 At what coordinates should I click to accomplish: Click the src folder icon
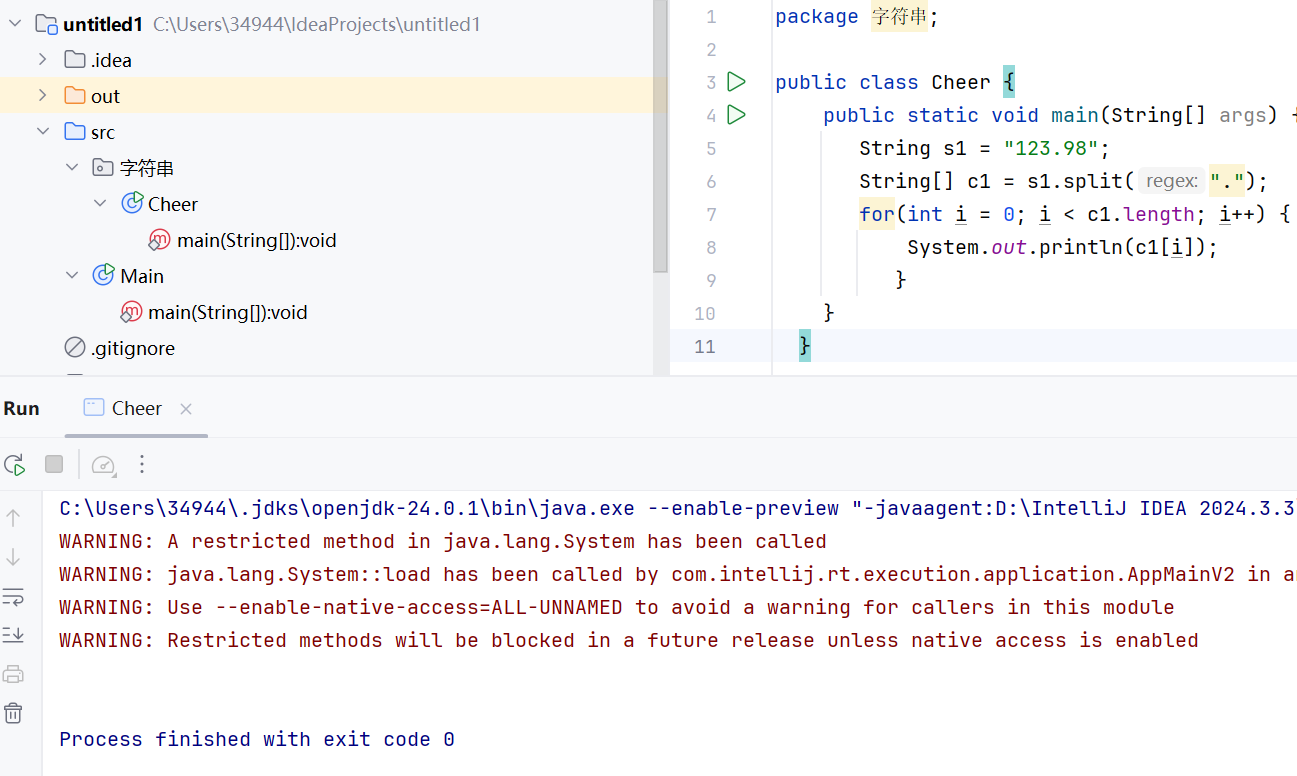74,132
